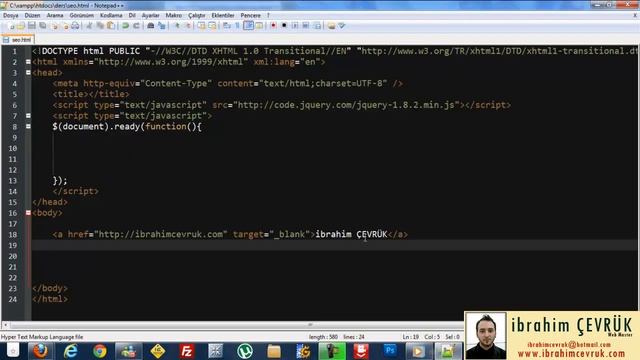Click the Copy toolbar icon

100,26
